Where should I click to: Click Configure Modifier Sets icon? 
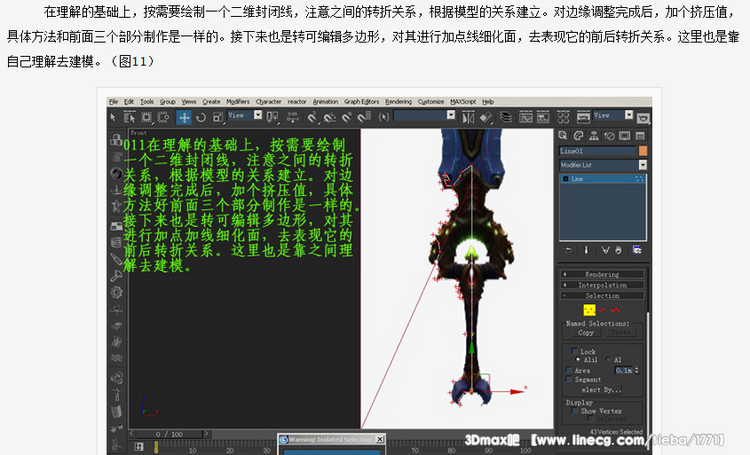637,250
